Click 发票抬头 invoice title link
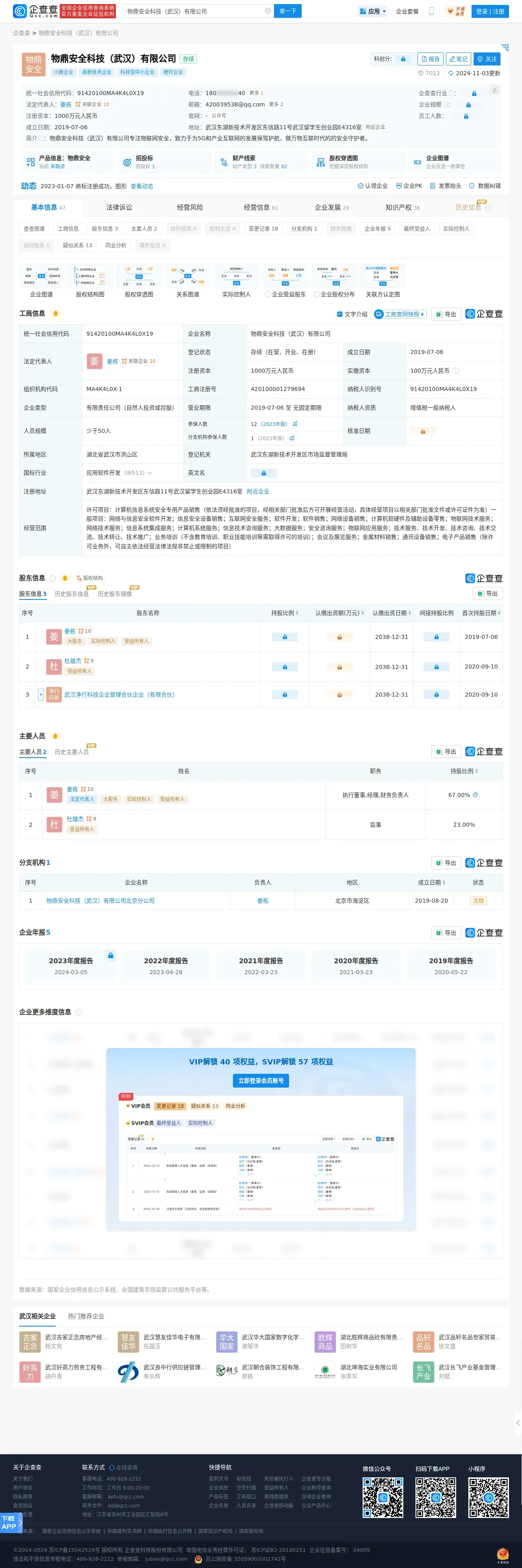This screenshot has height=1568, width=522. coord(445,186)
